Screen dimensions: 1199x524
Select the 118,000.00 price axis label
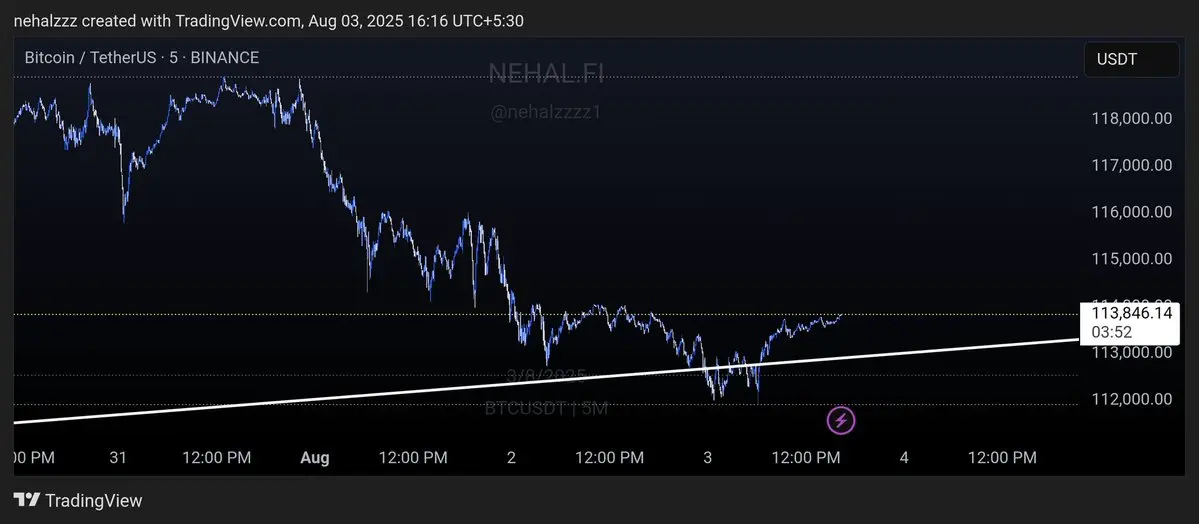(x=1131, y=119)
